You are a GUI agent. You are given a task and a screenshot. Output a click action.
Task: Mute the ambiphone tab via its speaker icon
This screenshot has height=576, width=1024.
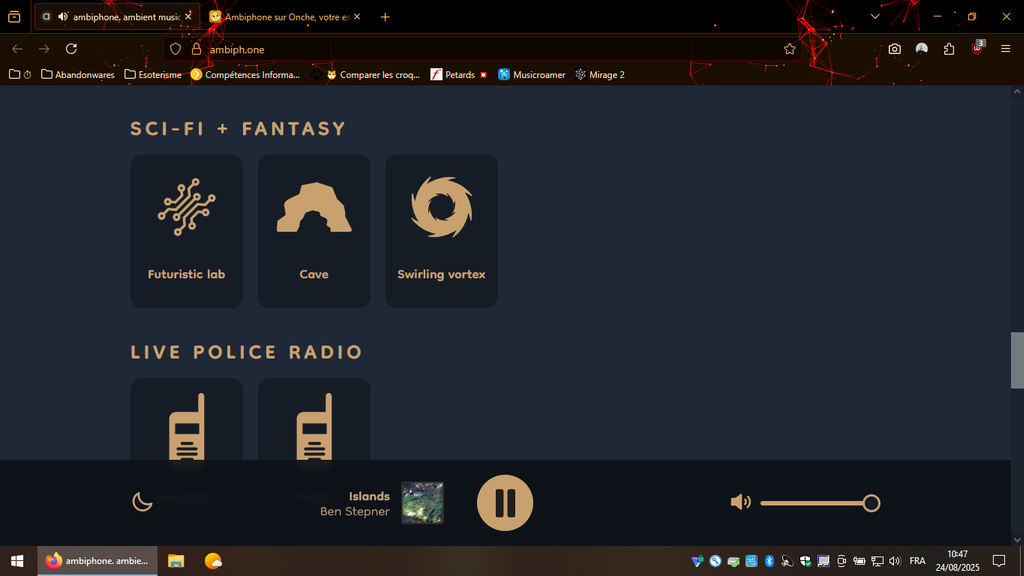click(63, 17)
